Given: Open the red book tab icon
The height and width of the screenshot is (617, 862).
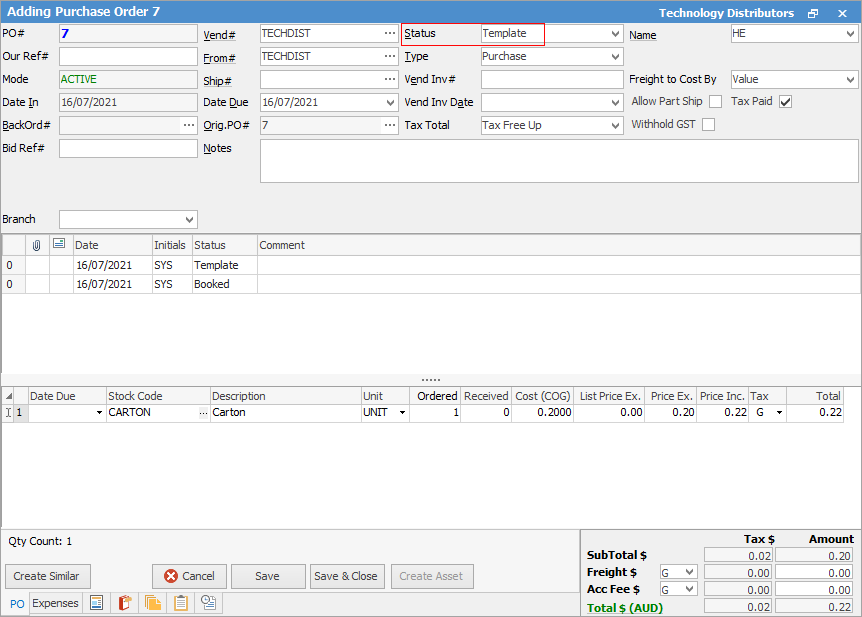Looking at the screenshot, I should 125,603.
